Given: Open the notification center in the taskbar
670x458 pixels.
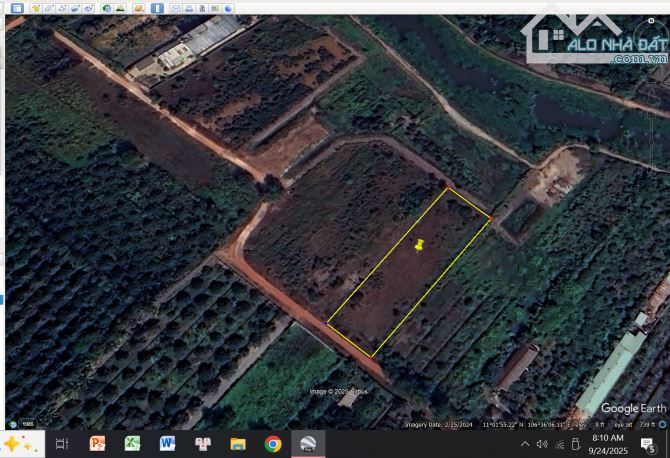Looking at the screenshot, I should (x=647, y=444).
